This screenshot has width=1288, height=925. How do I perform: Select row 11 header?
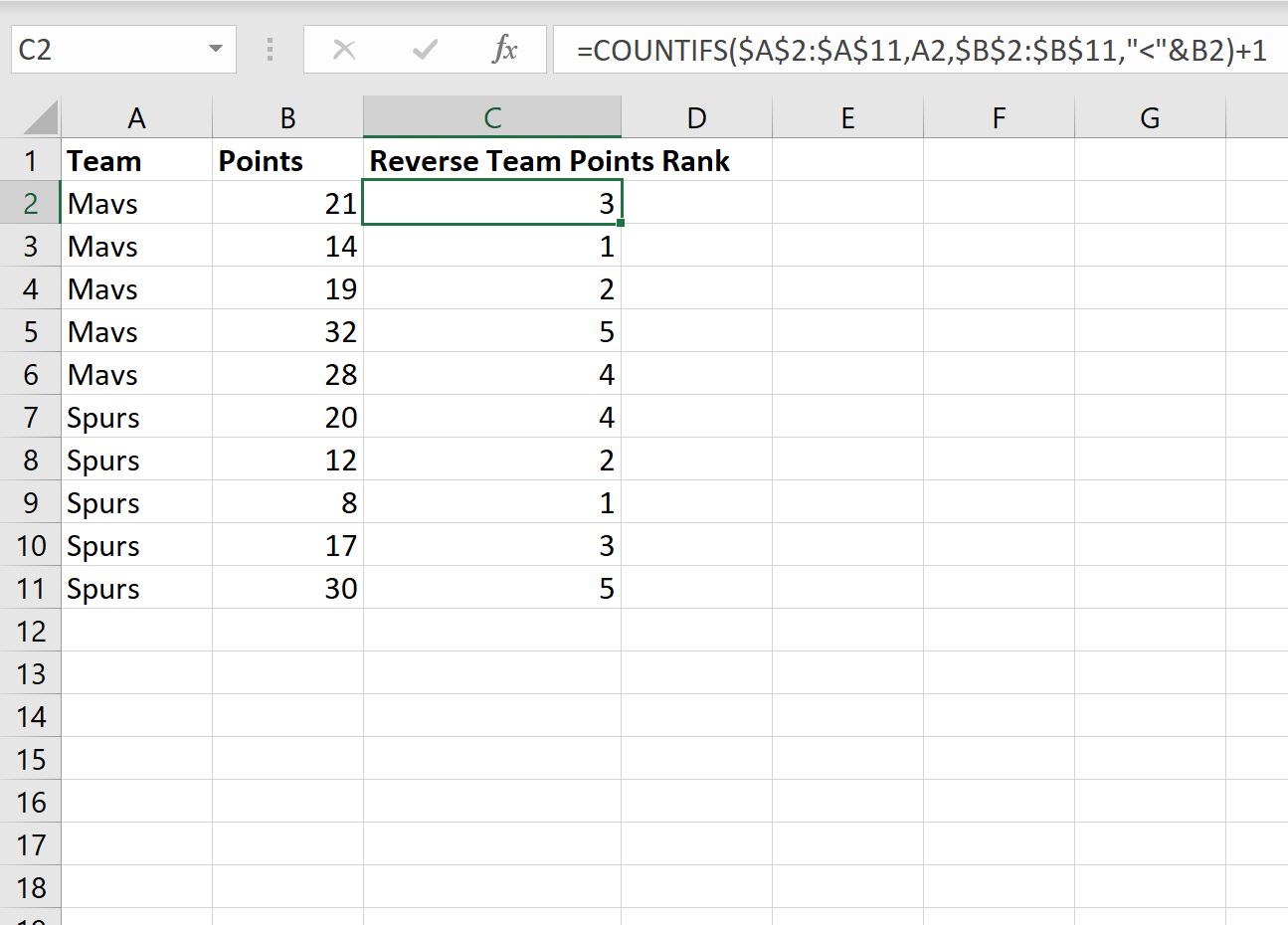(31, 588)
